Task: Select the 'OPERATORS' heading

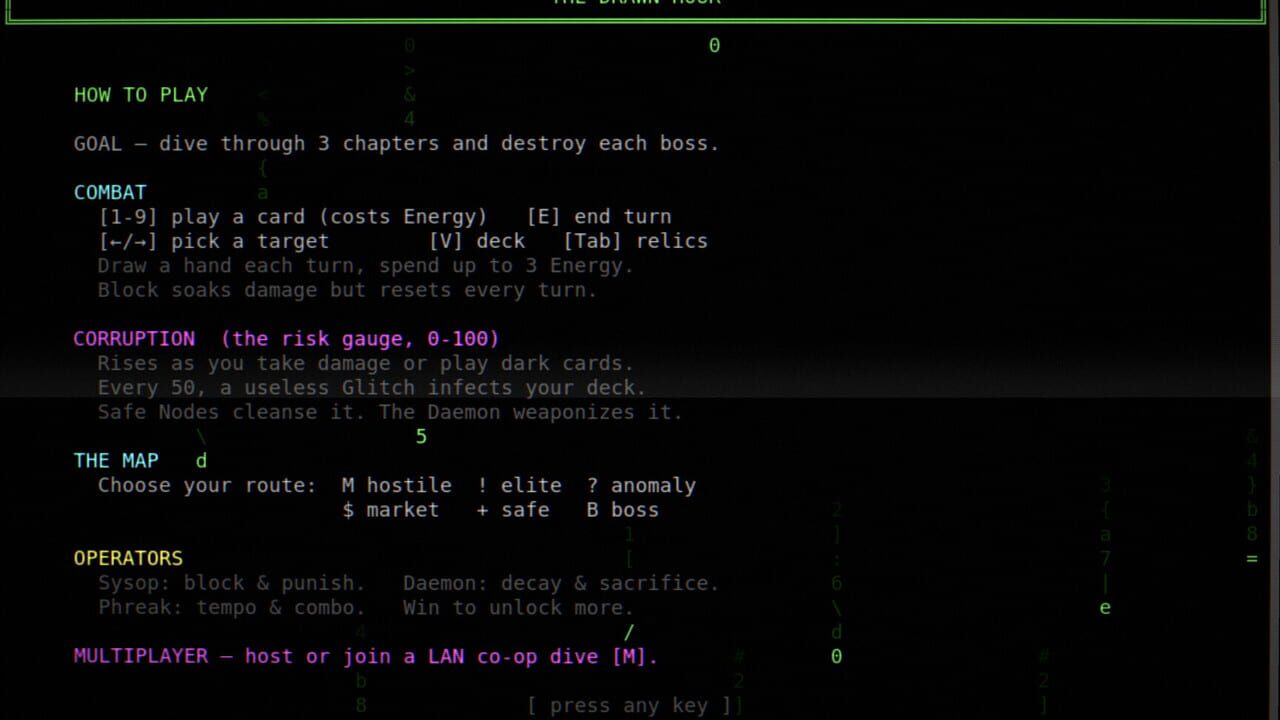Action: (x=128, y=558)
